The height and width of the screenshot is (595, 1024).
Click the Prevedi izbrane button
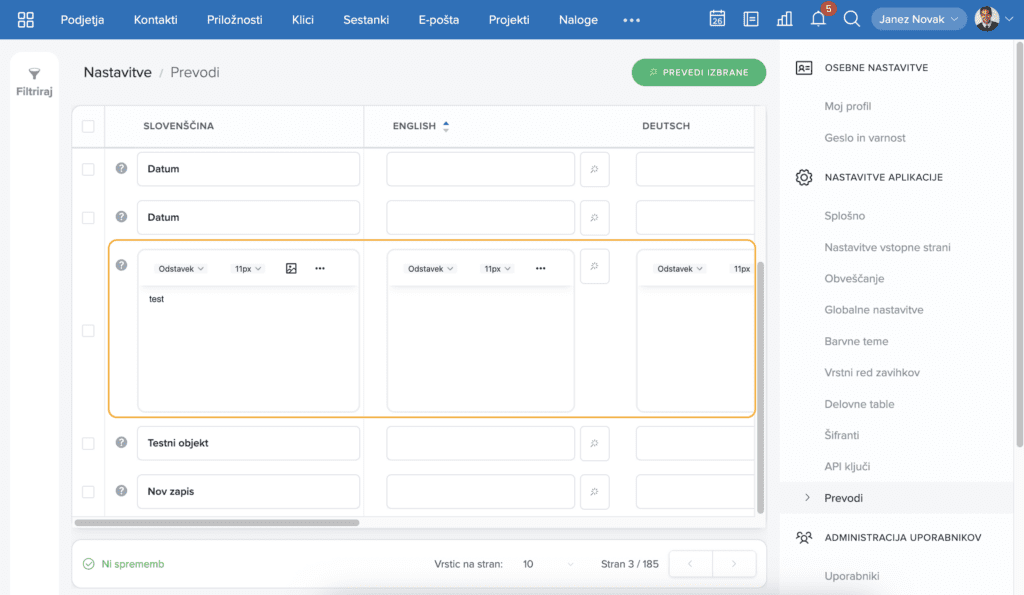698,72
